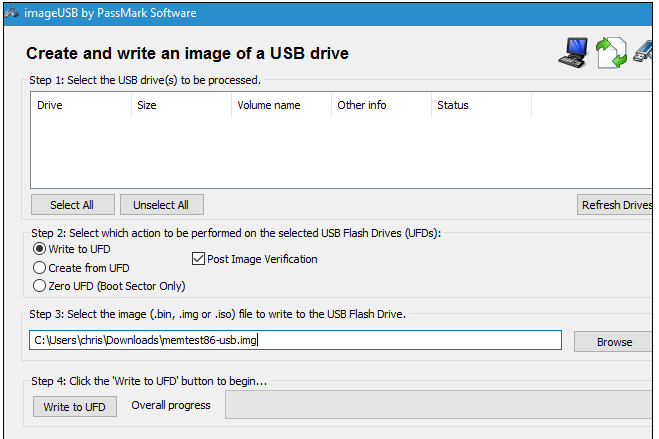This screenshot has height=439, width=659.
Task: Click the Select All button
Action: click(x=72, y=205)
